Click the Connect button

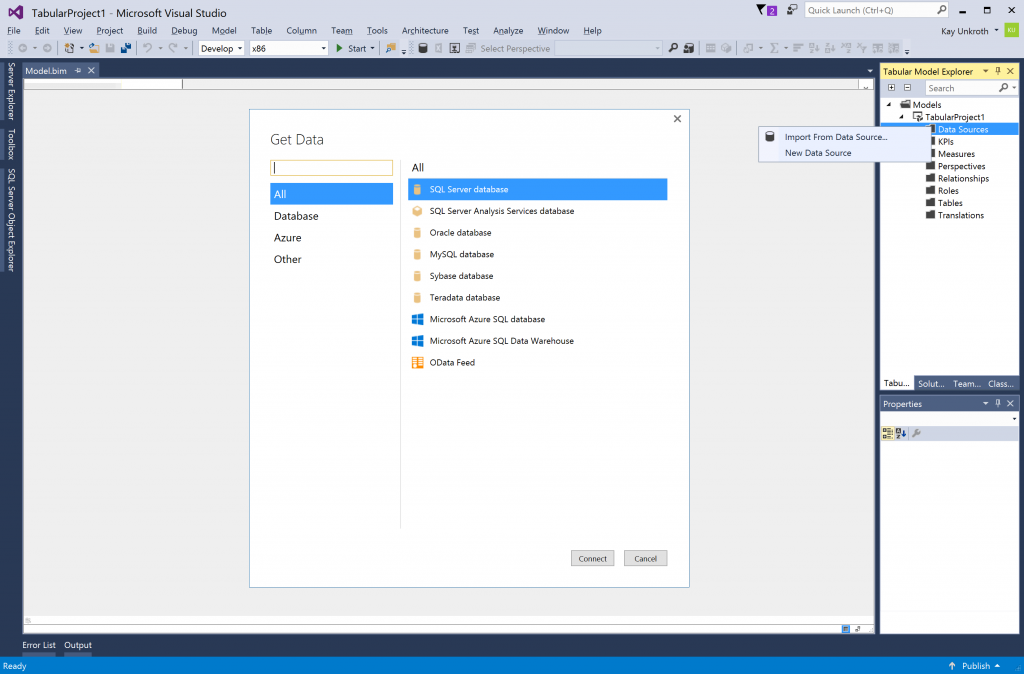click(592, 558)
